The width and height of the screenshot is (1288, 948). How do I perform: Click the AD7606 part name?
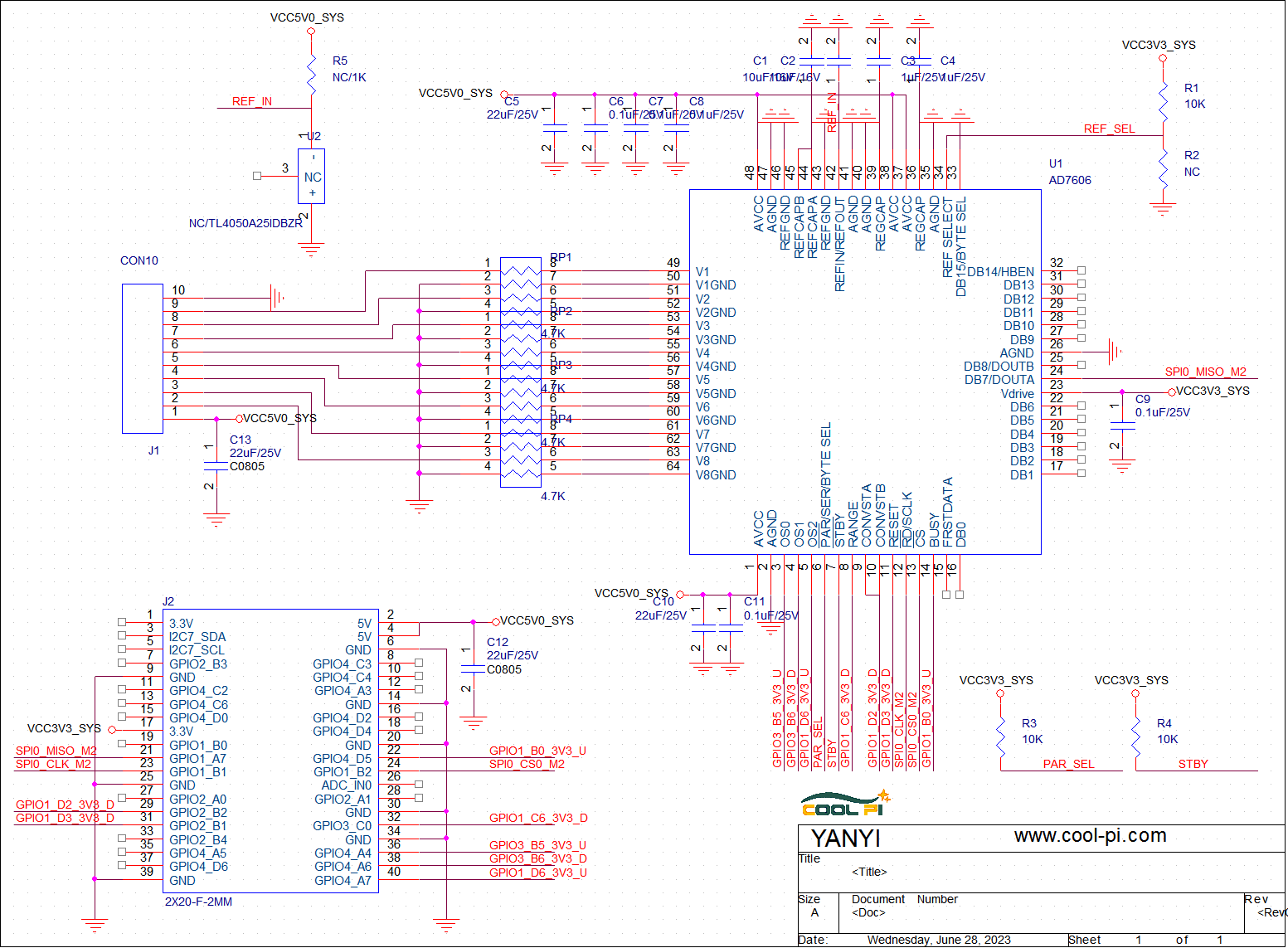(x=1070, y=180)
